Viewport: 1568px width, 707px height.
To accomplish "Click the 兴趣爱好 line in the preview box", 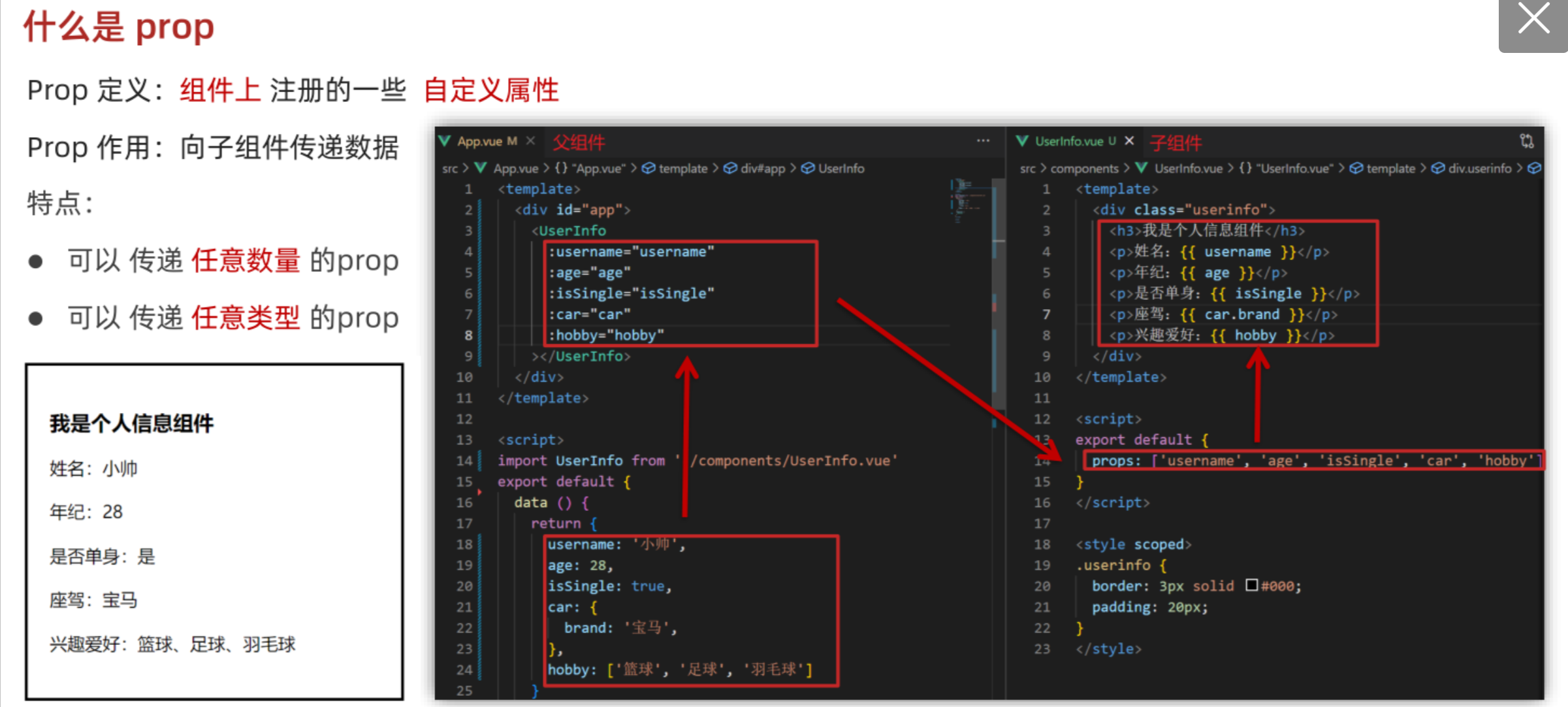I will [172, 644].
